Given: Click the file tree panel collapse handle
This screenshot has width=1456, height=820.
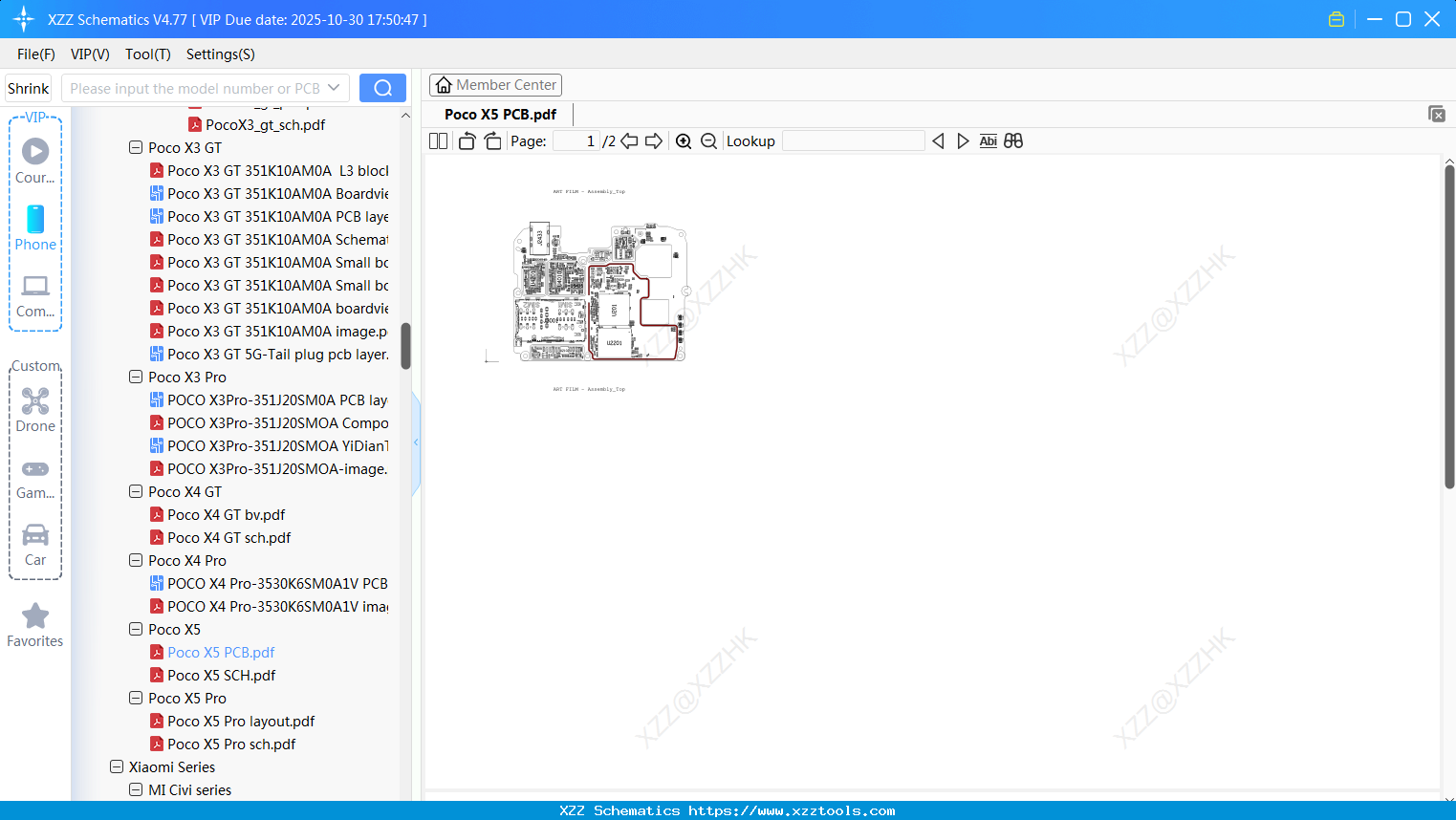Looking at the screenshot, I should click(x=416, y=442).
